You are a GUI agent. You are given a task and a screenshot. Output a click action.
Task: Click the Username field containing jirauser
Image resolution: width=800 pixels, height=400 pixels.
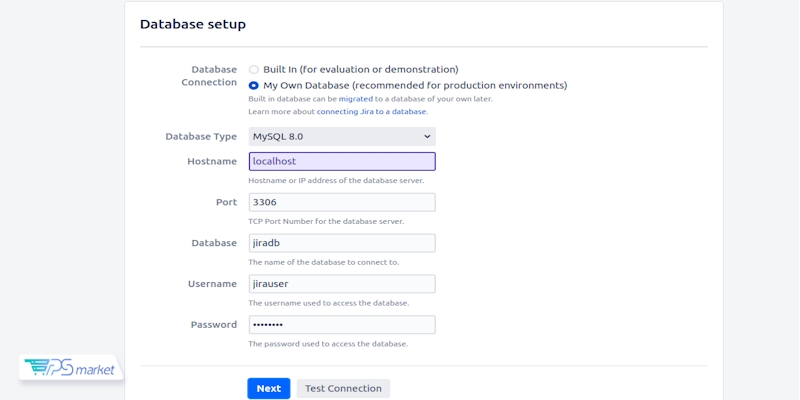coord(342,284)
